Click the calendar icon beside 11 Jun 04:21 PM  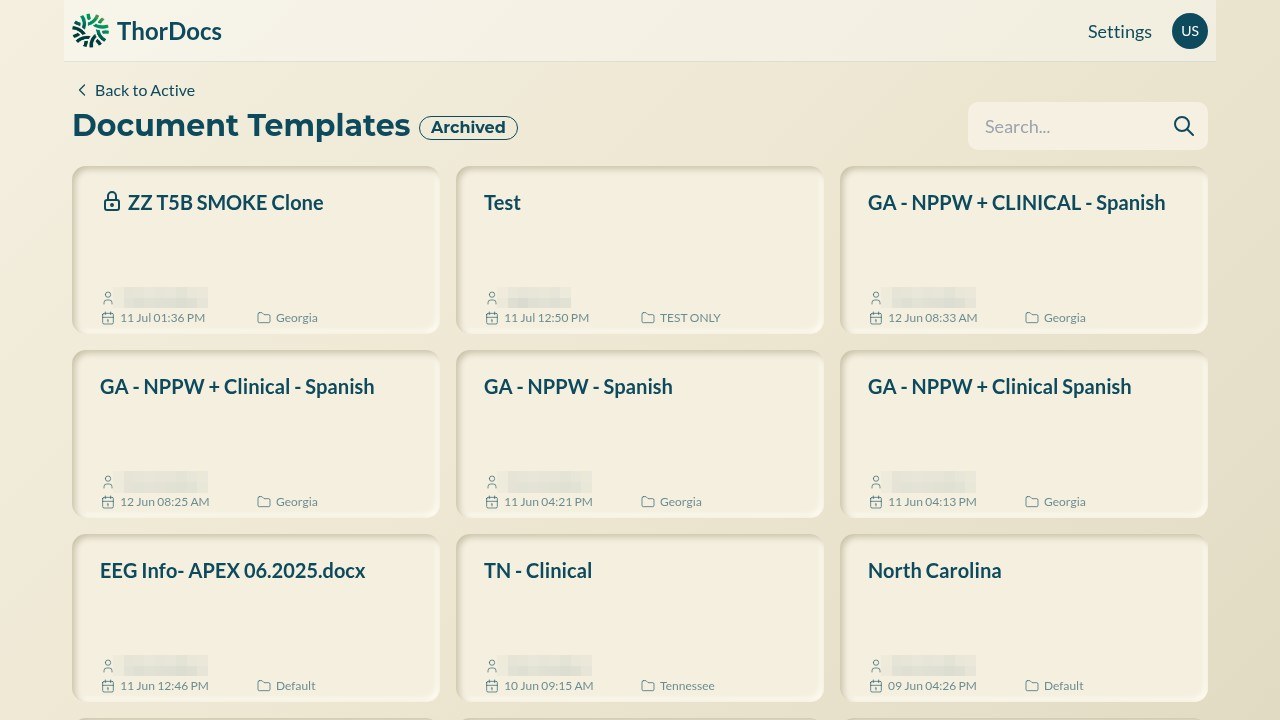(x=492, y=502)
